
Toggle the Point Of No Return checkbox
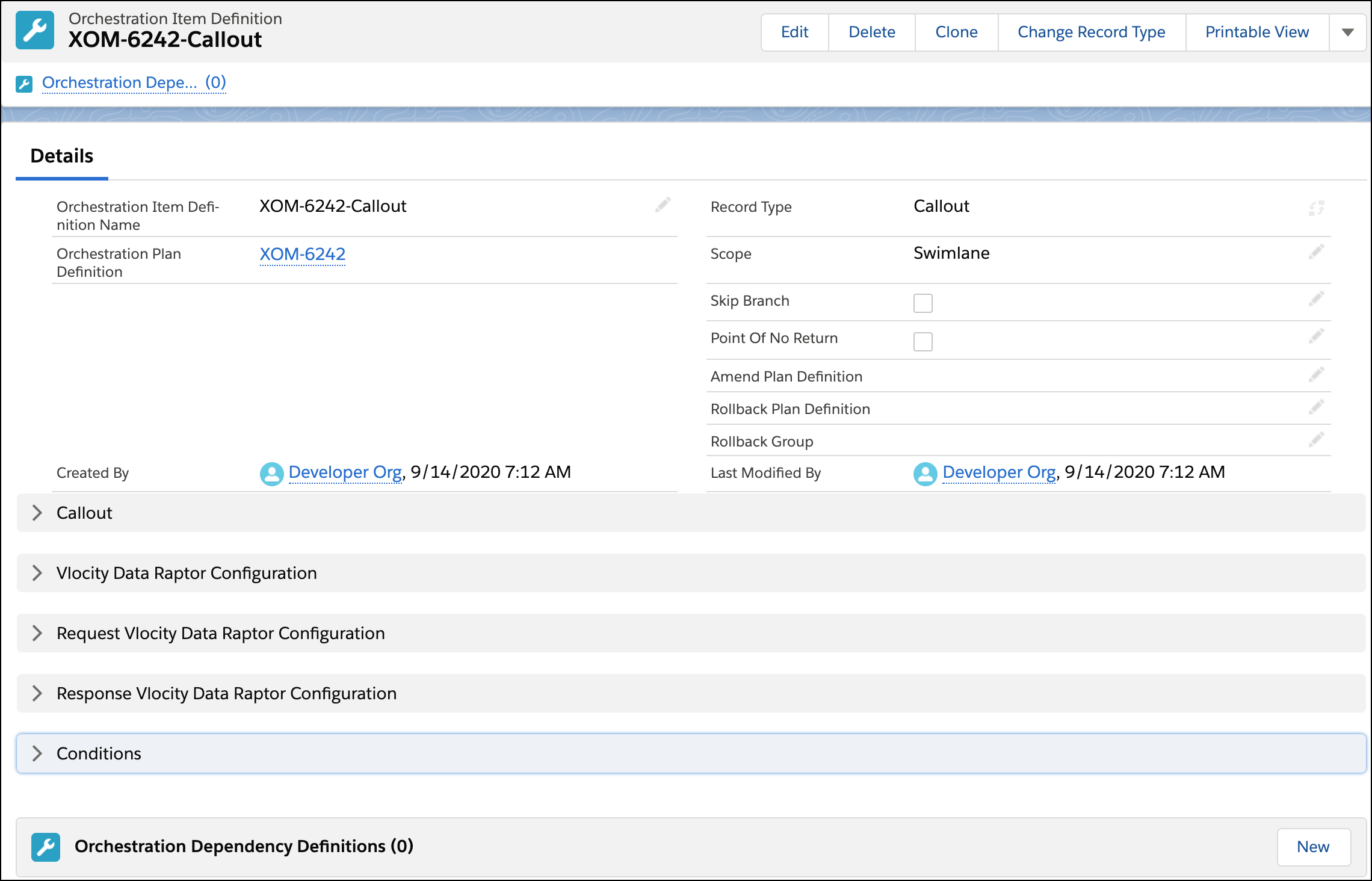[x=922, y=341]
